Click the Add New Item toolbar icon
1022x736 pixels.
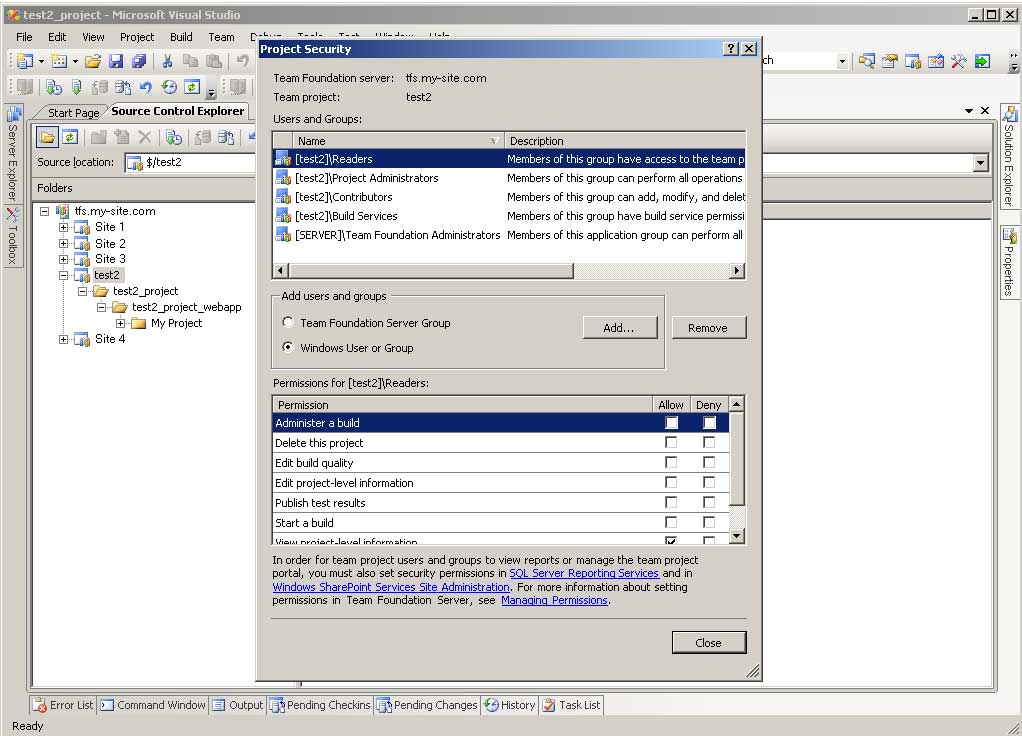click(59, 61)
